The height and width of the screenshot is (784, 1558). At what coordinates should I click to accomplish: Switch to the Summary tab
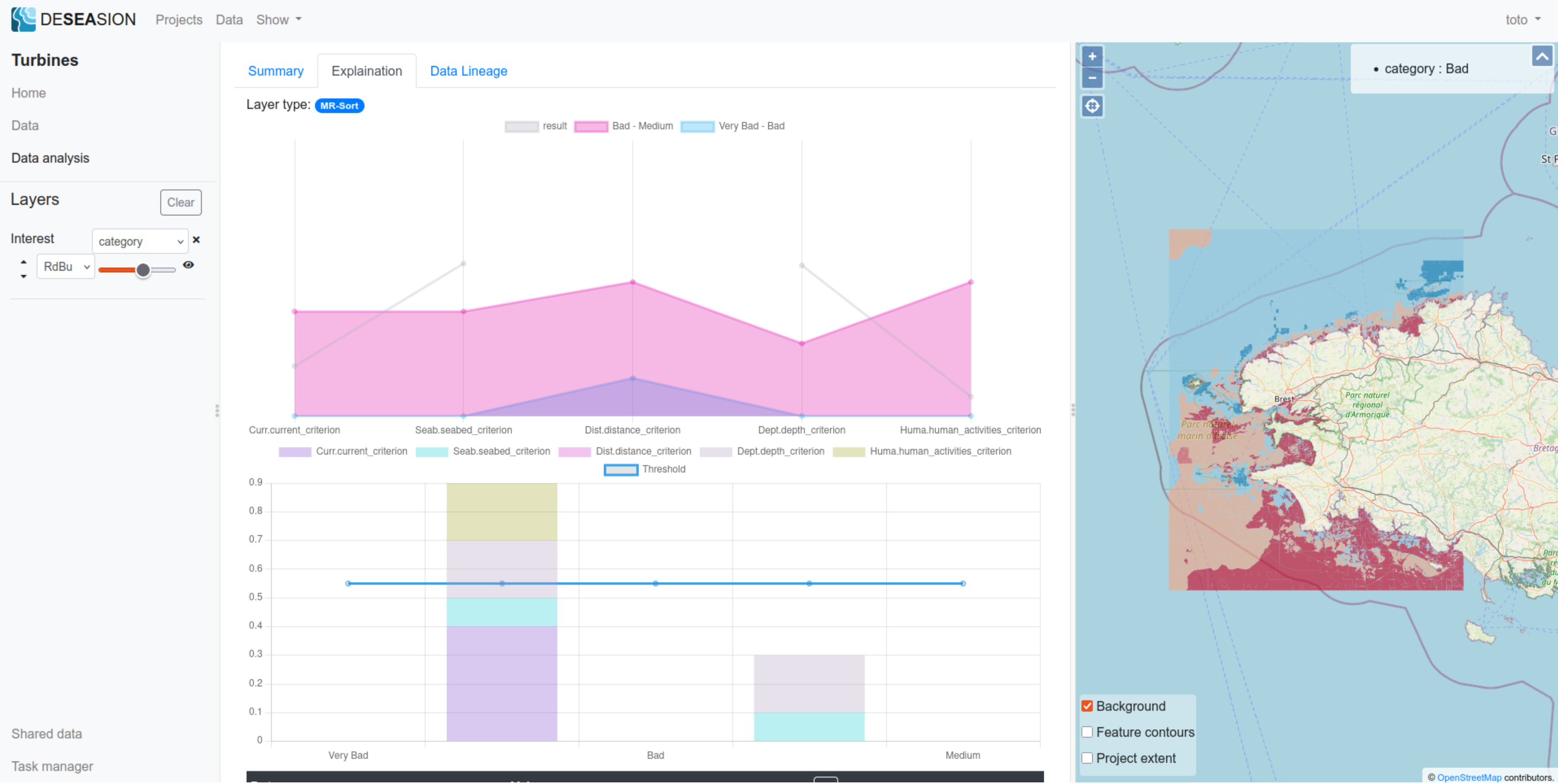click(x=276, y=70)
